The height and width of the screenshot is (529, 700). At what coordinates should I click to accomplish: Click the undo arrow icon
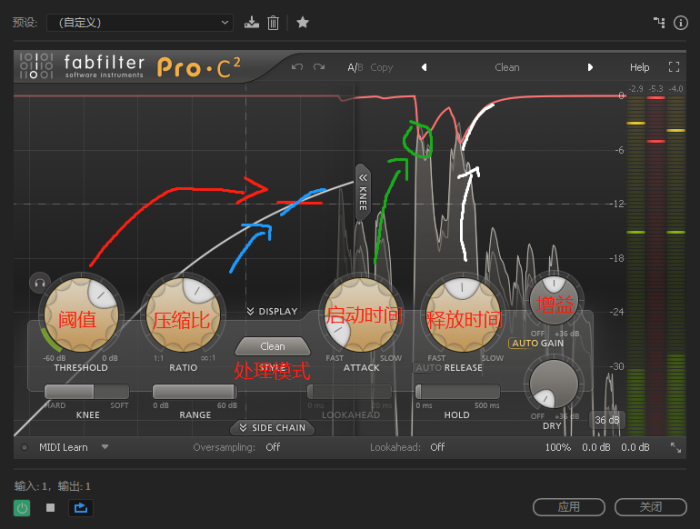297,67
